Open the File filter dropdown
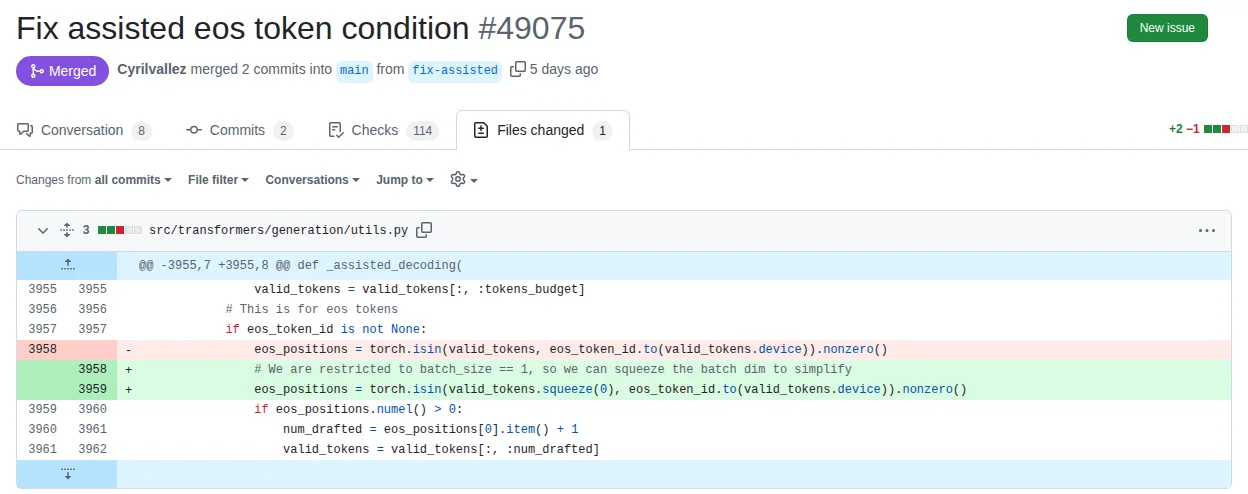The width and height of the screenshot is (1248, 494). point(218,180)
